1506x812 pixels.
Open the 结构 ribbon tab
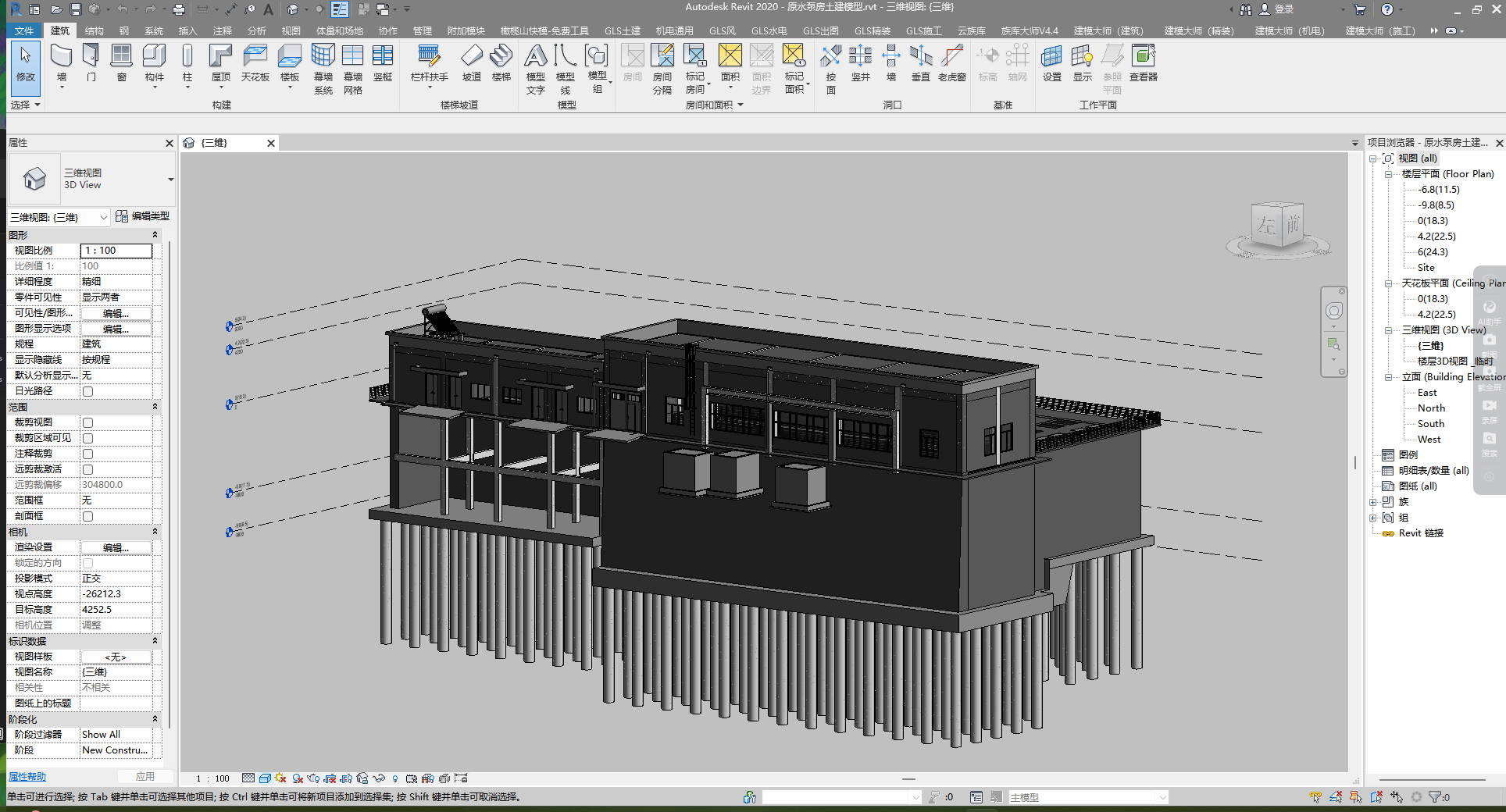[94, 31]
